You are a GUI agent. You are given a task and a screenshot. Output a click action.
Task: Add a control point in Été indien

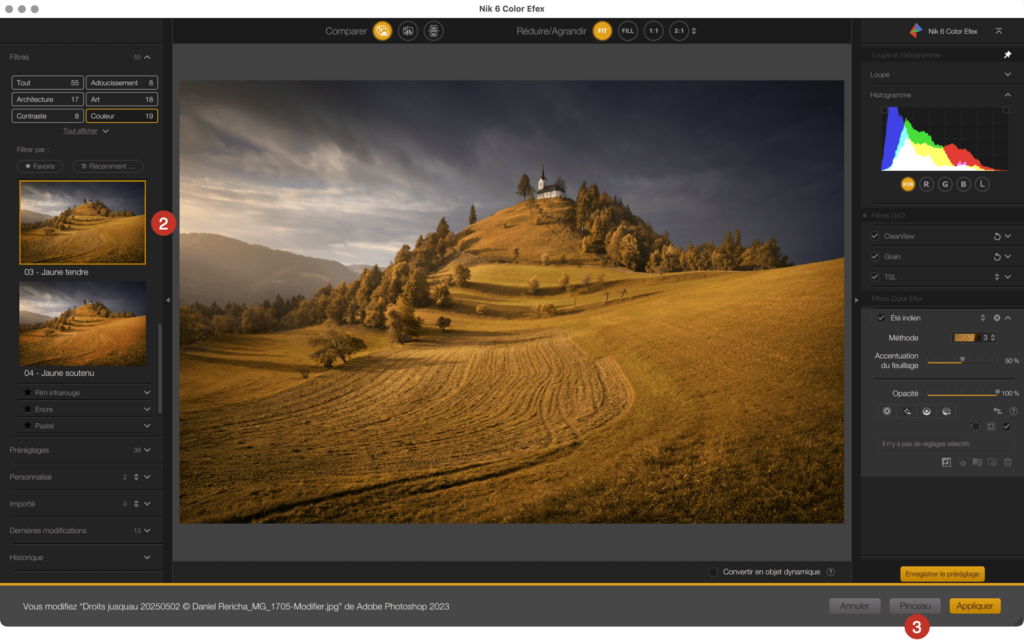[887, 411]
